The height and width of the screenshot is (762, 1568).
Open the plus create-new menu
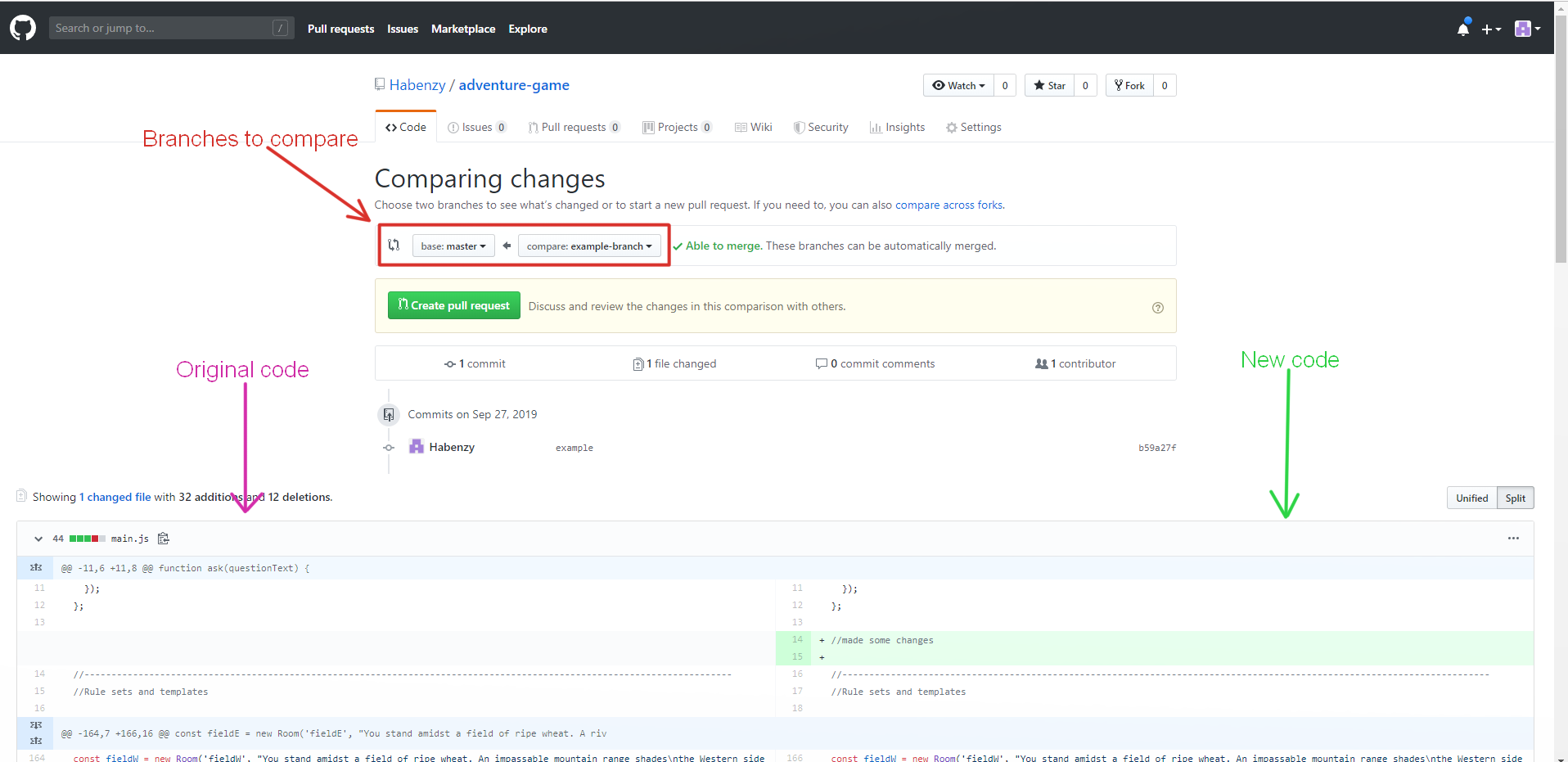1491,29
